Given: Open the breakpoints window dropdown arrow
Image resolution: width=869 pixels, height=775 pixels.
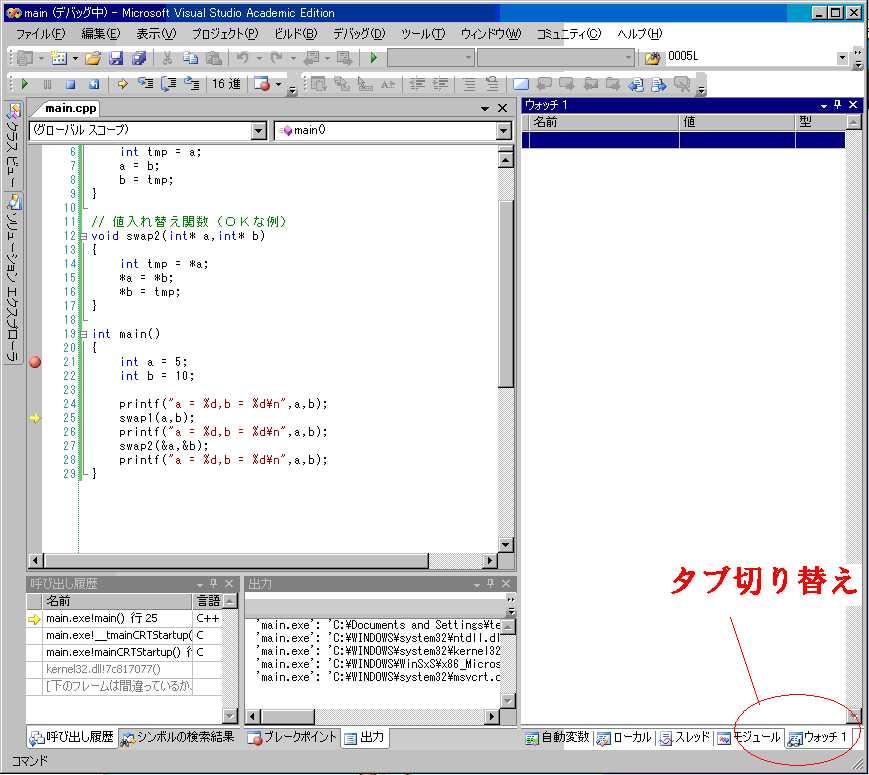Looking at the screenshot, I should click(279, 85).
